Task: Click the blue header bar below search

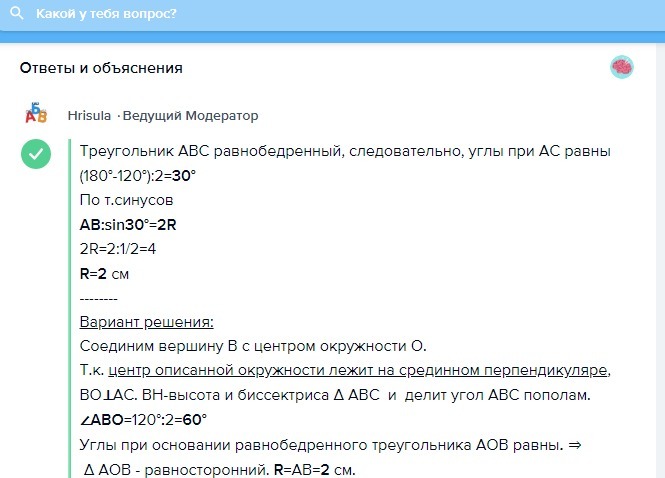Action: [x=332, y=37]
